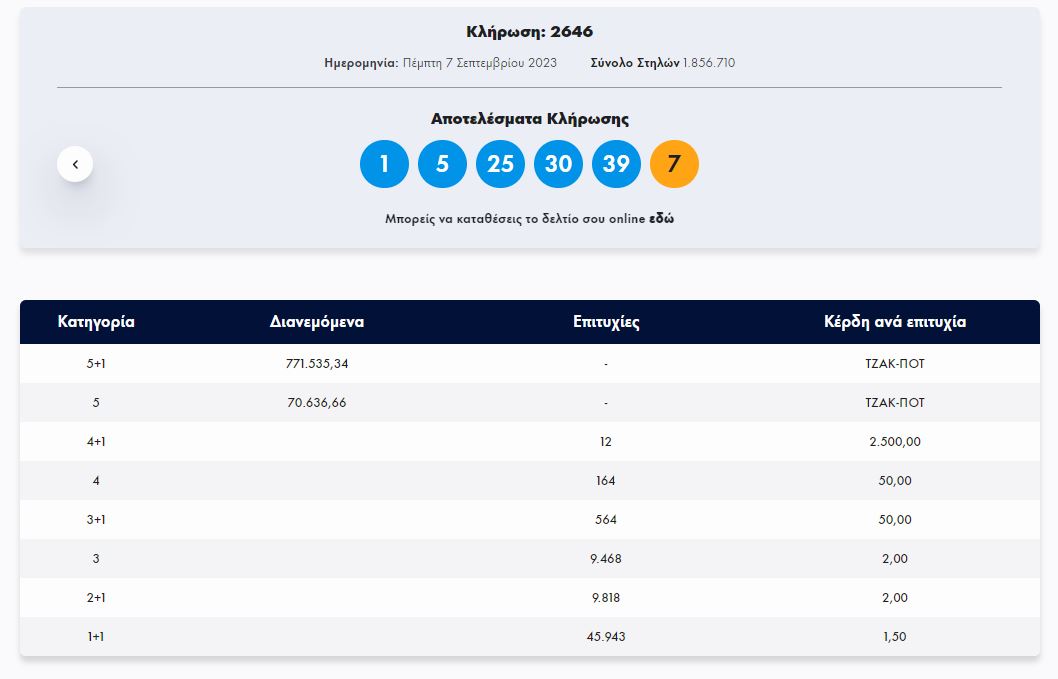This screenshot has width=1058, height=679.
Task: Go to the previous draw arrow
Action: tap(75, 164)
